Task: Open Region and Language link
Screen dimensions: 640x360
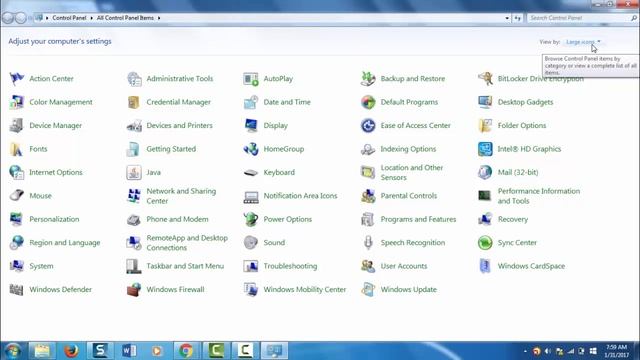Action: point(65,242)
